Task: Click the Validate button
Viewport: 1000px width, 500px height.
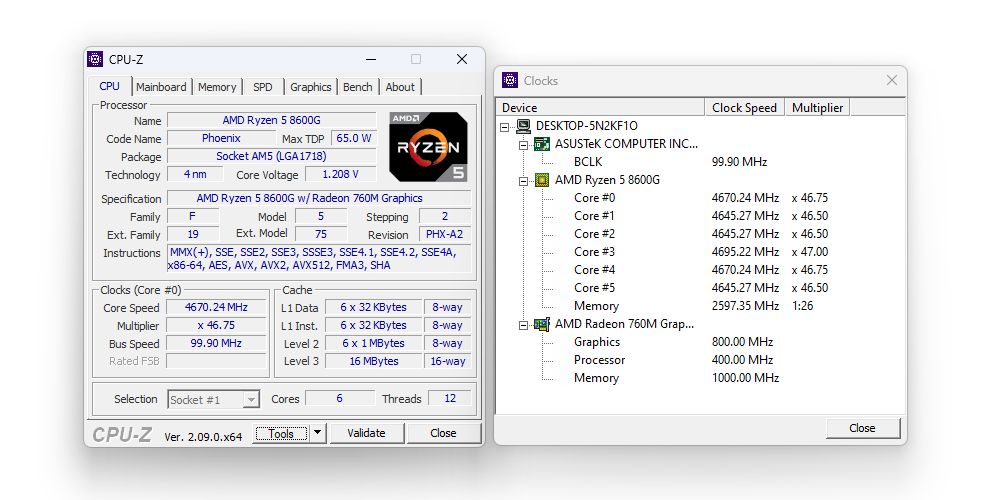Action: pos(366,433)
